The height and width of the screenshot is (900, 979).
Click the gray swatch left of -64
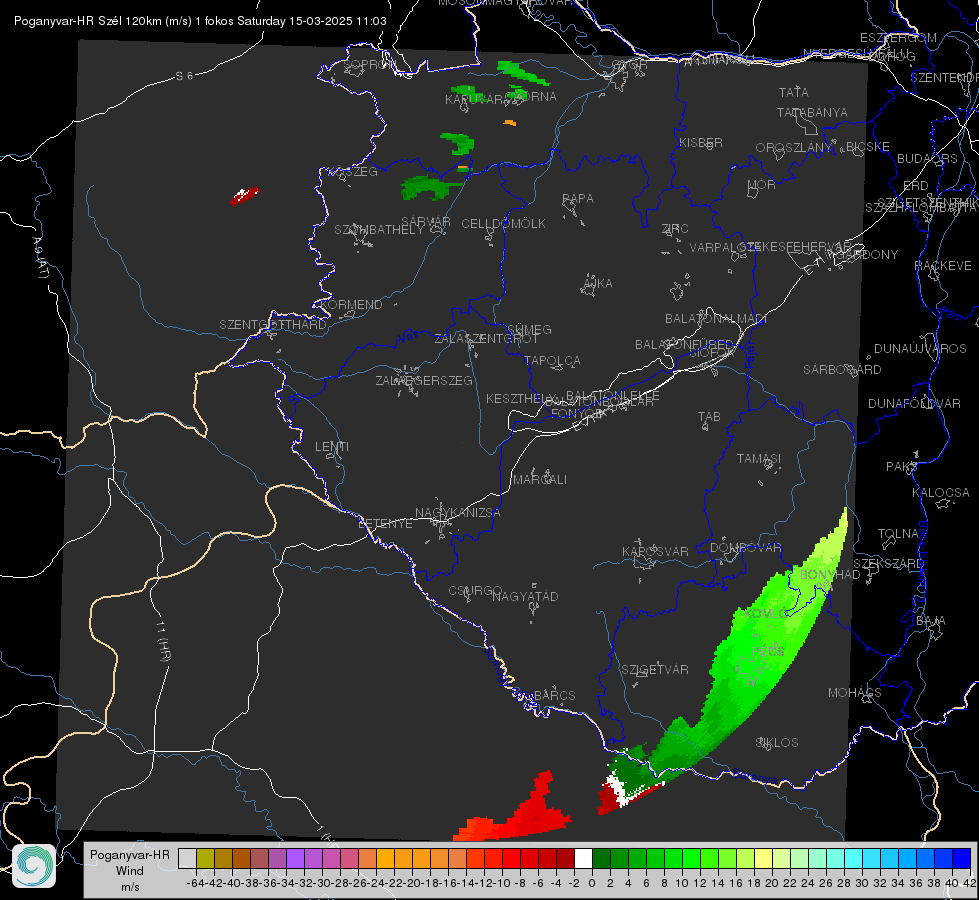point(187,858)
